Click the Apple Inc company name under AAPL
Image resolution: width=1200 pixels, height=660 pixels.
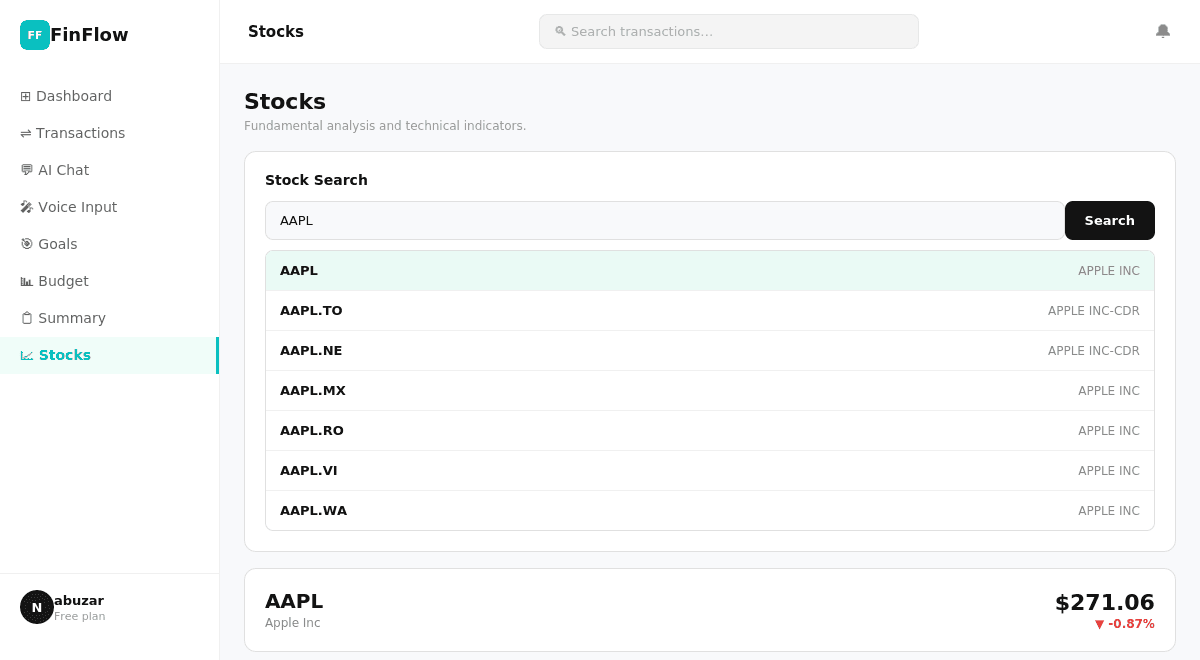pos(293,623)
